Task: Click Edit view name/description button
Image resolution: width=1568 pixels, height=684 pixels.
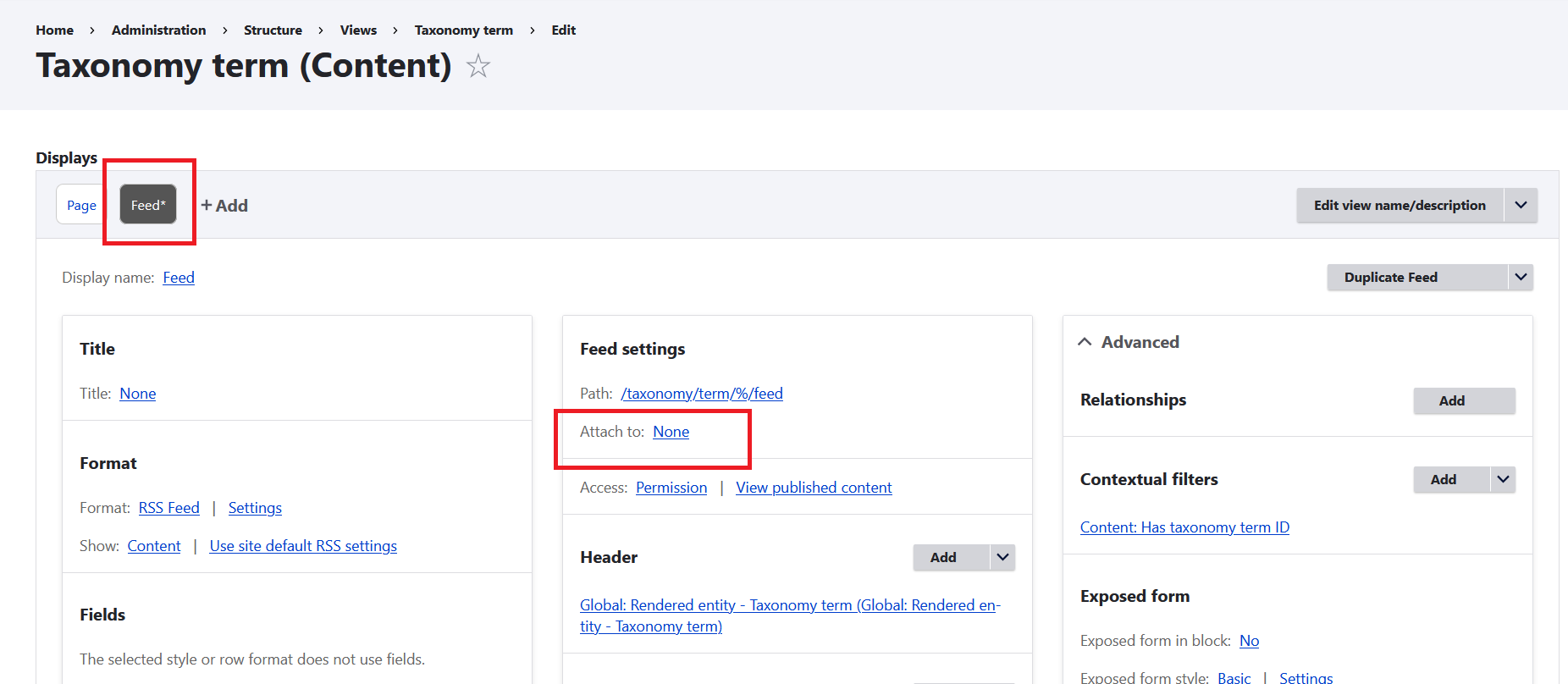Action: tap(1400, 205)
